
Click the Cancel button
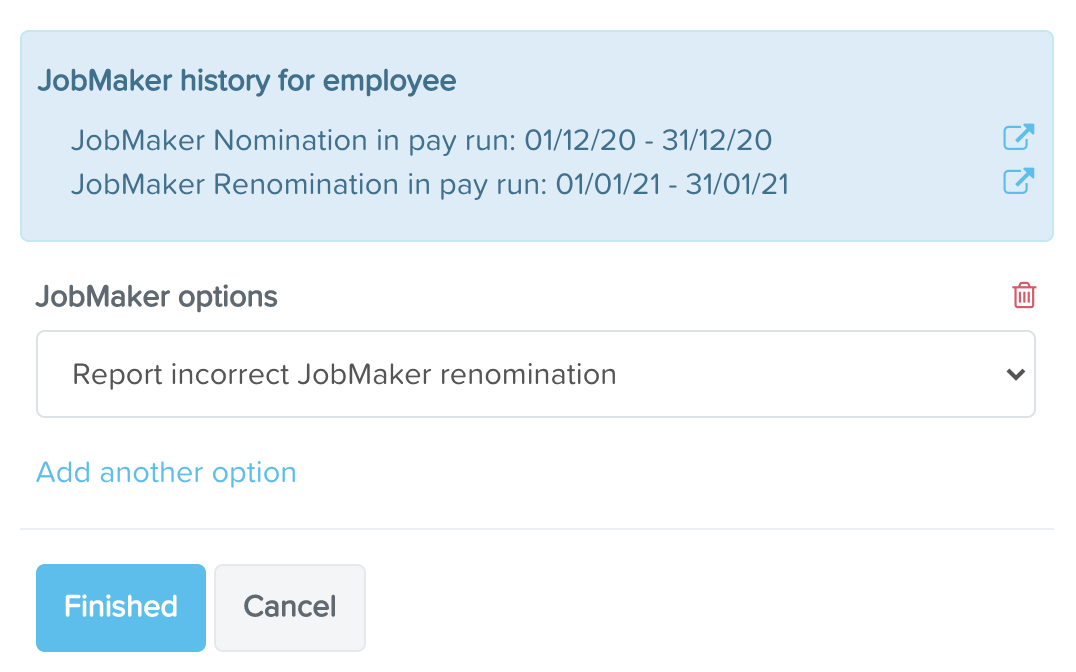pyautogui.click(x=290, y=607)
